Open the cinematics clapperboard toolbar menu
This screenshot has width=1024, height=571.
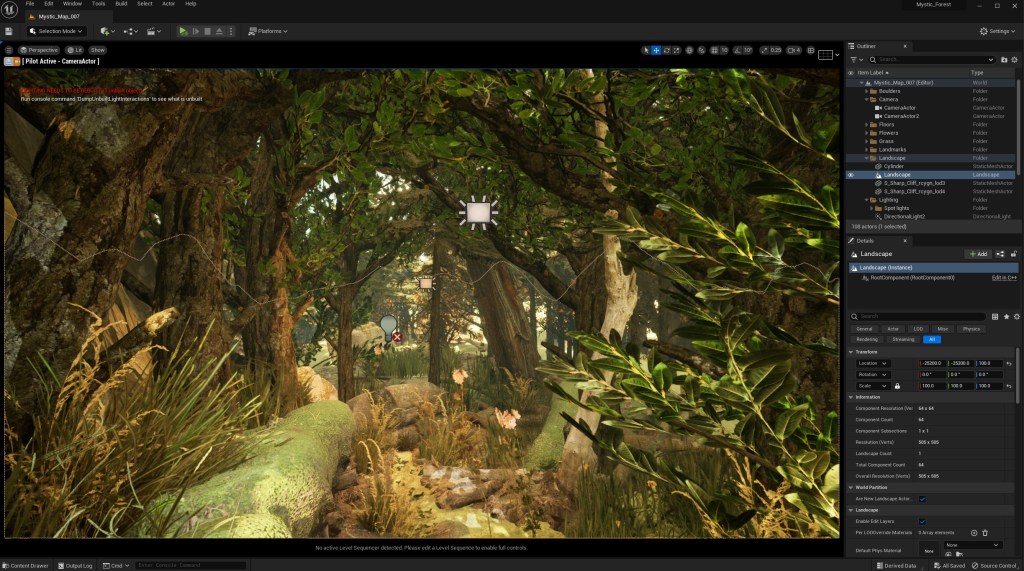[154, 31]
